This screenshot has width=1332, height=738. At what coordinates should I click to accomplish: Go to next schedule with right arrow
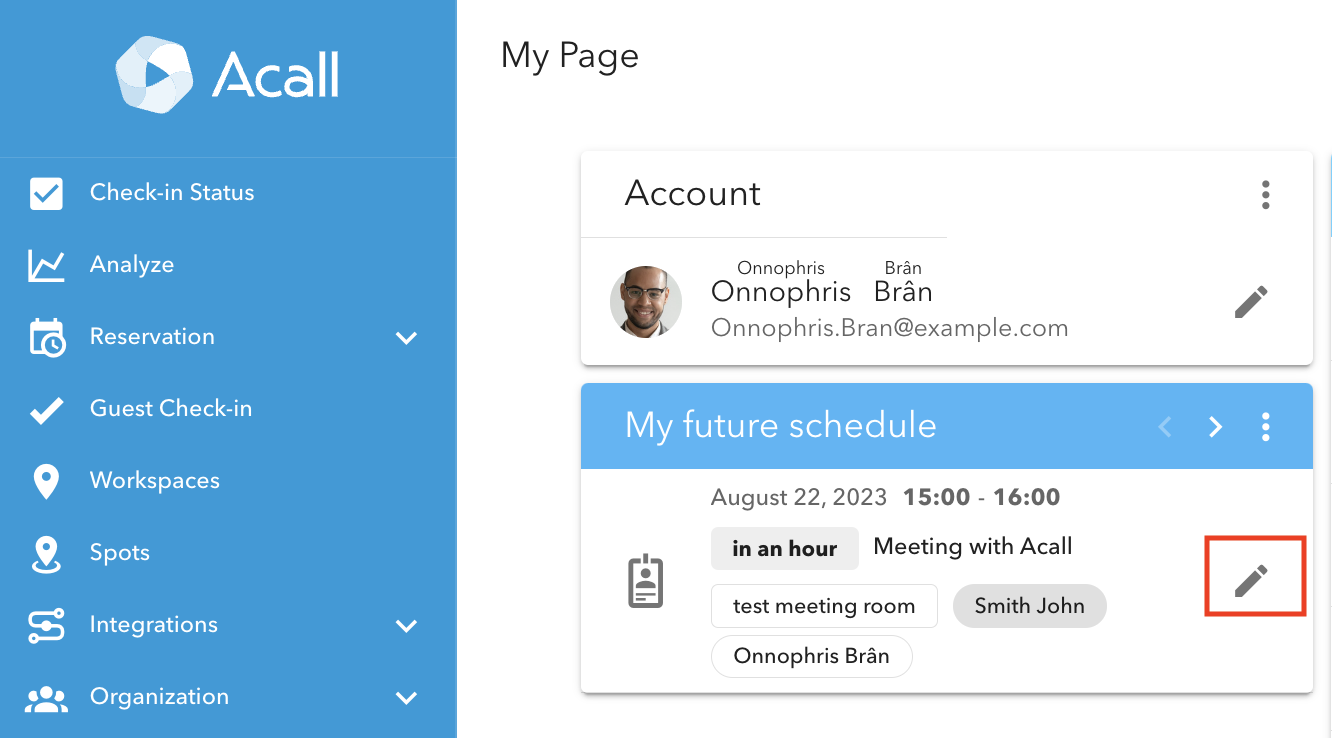pyautogui.click(x=1215, y=427)
